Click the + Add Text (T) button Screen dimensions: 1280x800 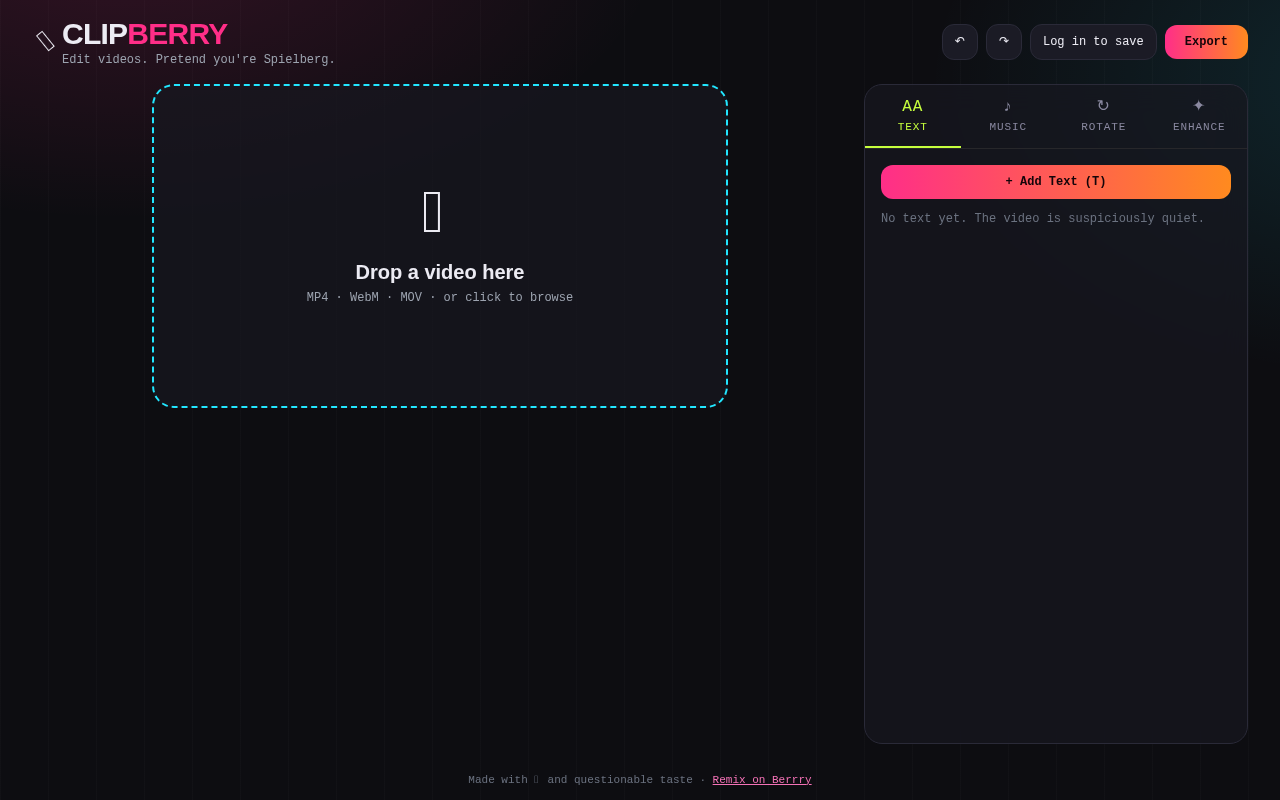1056,182
